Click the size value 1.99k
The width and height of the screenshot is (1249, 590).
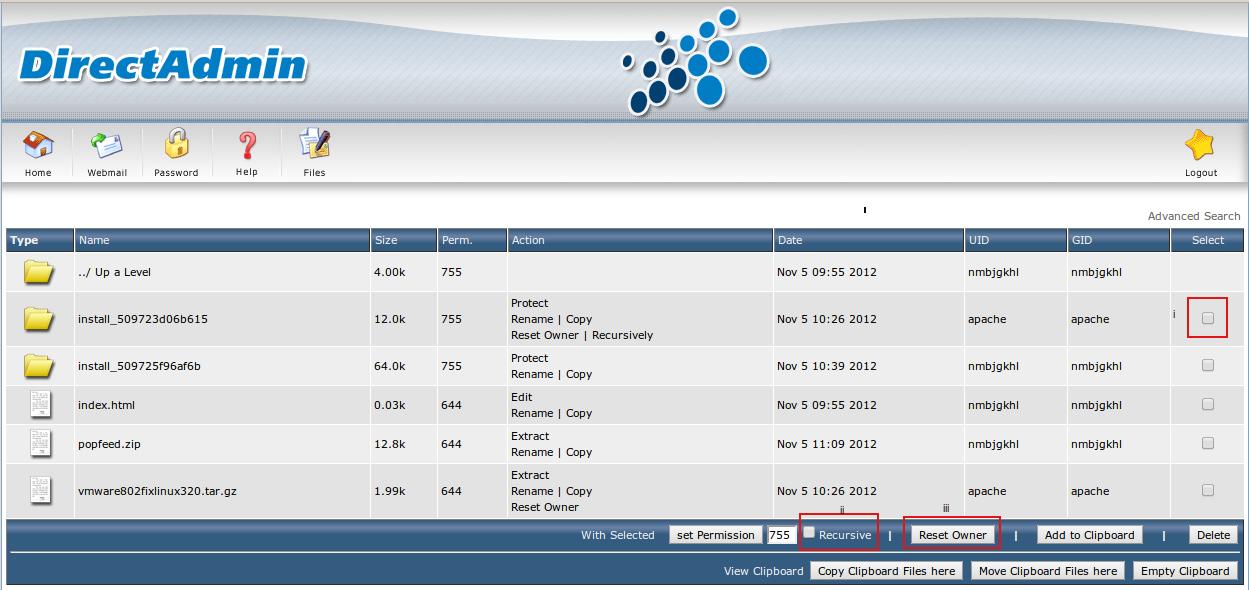click(x=390, y=491)
